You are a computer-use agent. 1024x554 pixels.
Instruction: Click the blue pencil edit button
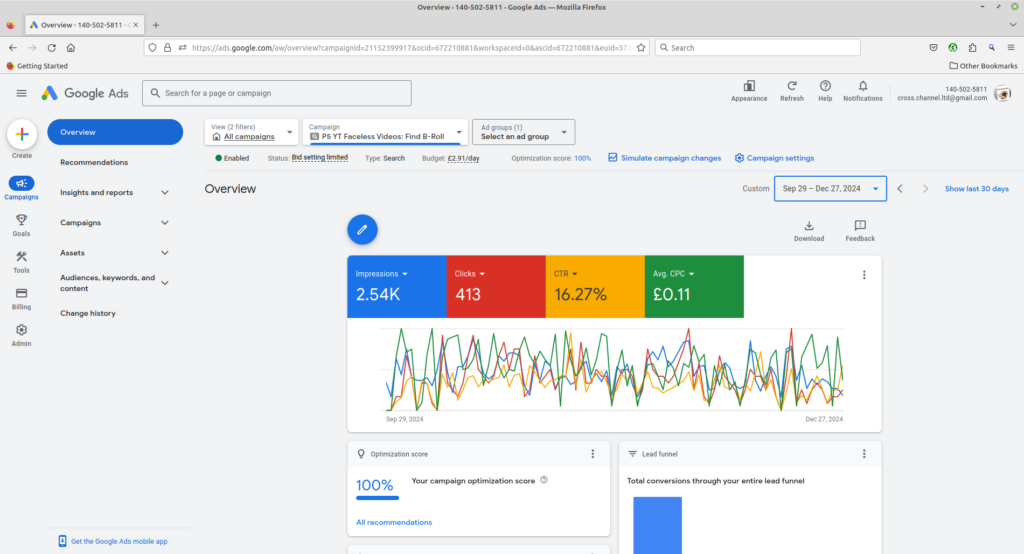pyautogui.click(x=362, y=229)
